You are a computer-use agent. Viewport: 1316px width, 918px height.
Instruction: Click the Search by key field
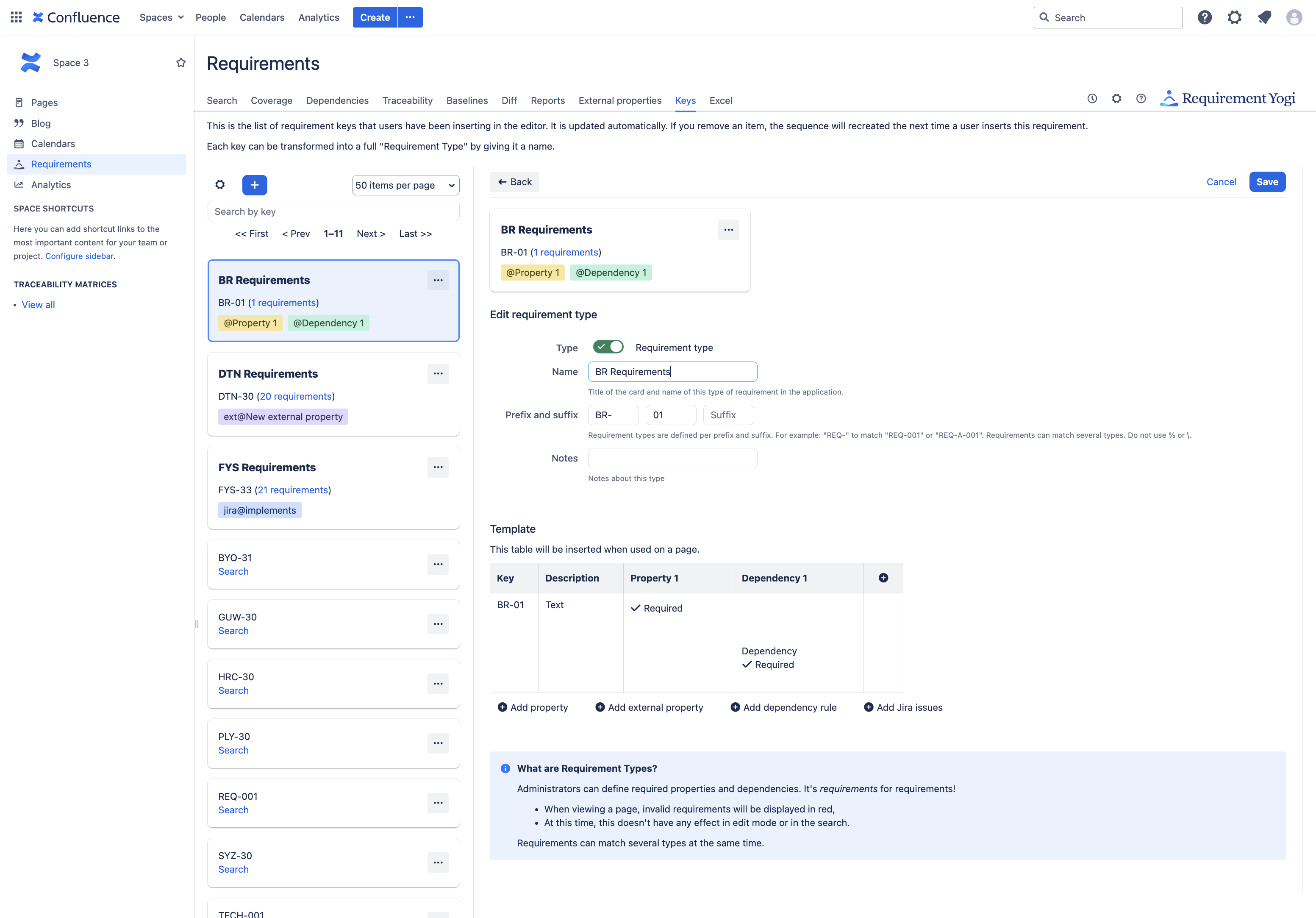[x=333, y=211]
